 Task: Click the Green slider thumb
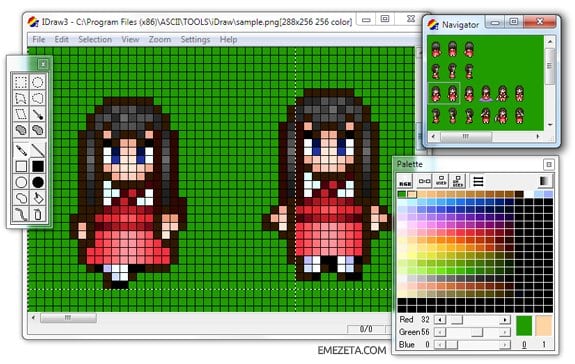(477, 332)
